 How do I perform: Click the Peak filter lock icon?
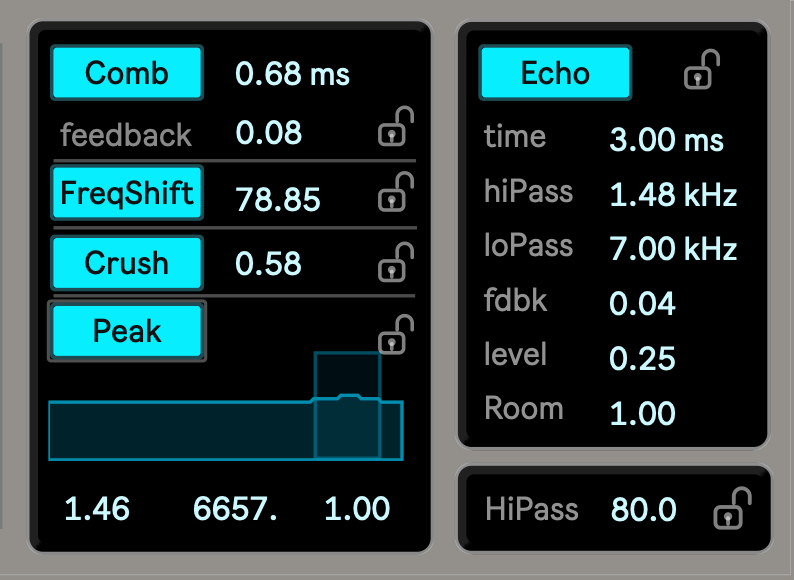point(396,334)
